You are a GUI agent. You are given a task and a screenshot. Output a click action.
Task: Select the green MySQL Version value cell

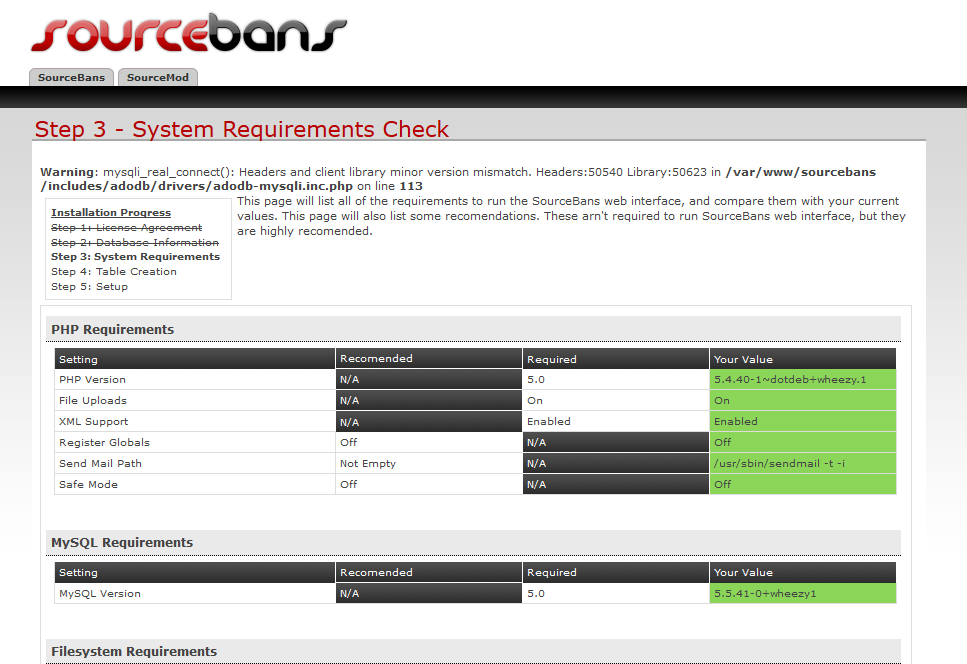tap(802, 594)
